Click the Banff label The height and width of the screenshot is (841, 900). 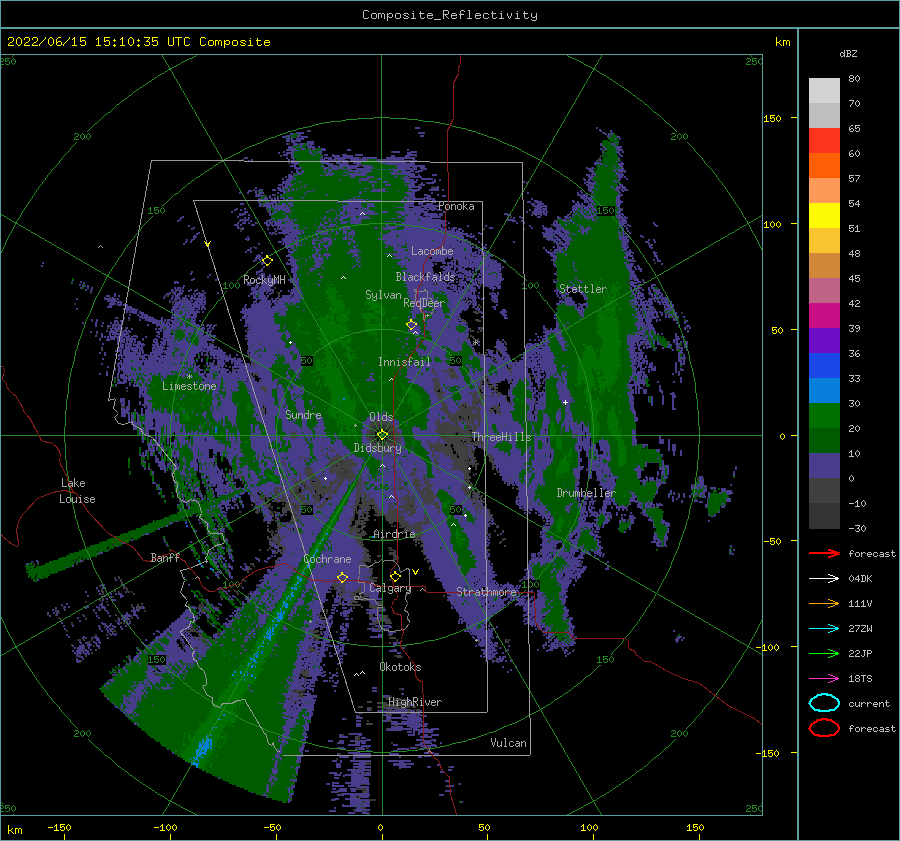pyautogui.click(x=165, y=557)
